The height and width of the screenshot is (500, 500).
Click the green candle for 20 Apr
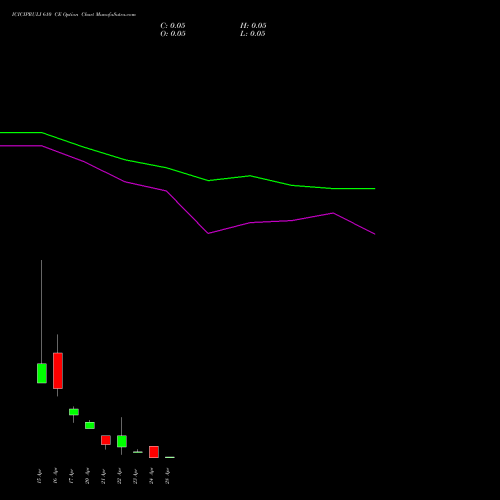(90, 425)
